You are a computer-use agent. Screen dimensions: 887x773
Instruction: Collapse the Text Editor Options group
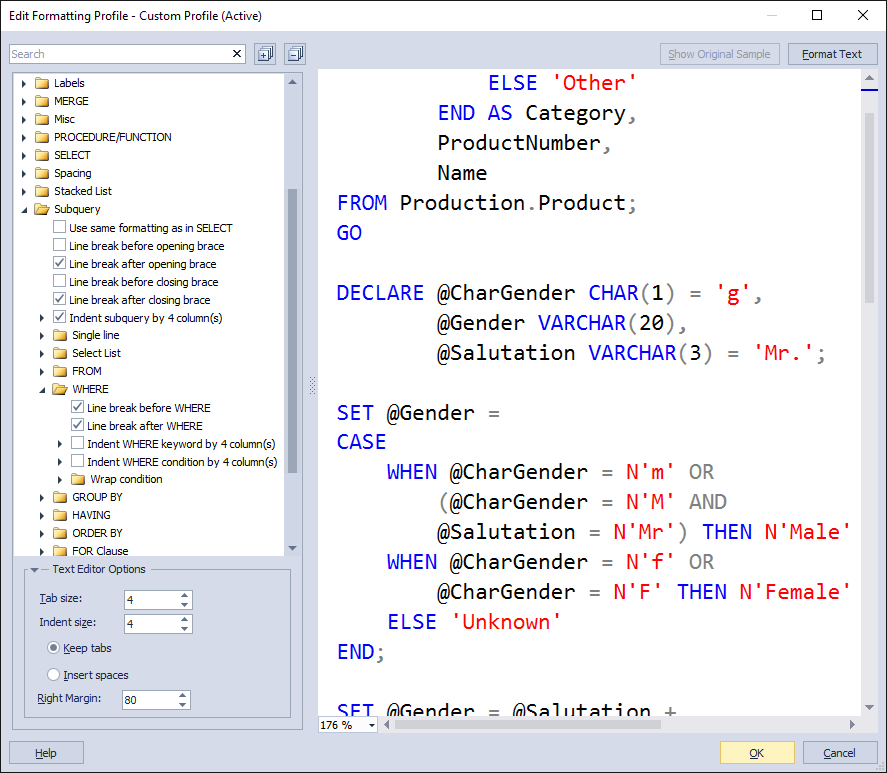pos(35,570)
